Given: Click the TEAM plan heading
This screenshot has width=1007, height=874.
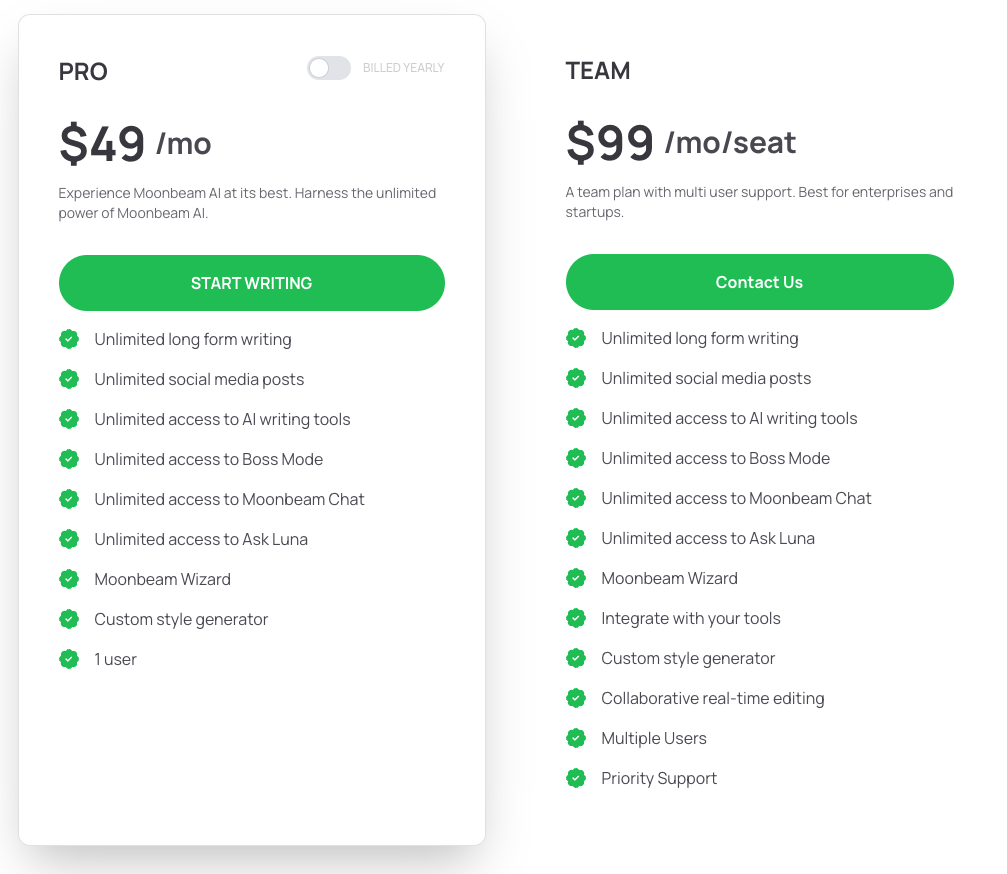Looking at the screenshot, I should pyautogui.click(x=598, y=71).
